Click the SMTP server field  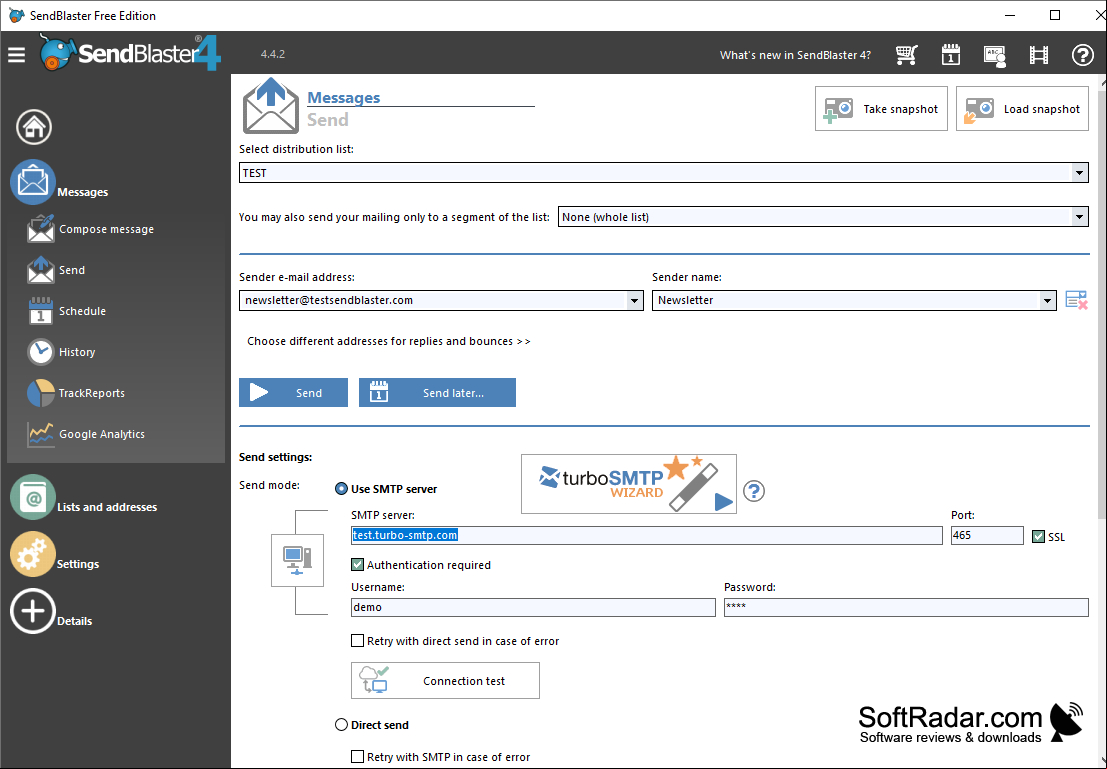click(x=647, y=535)
